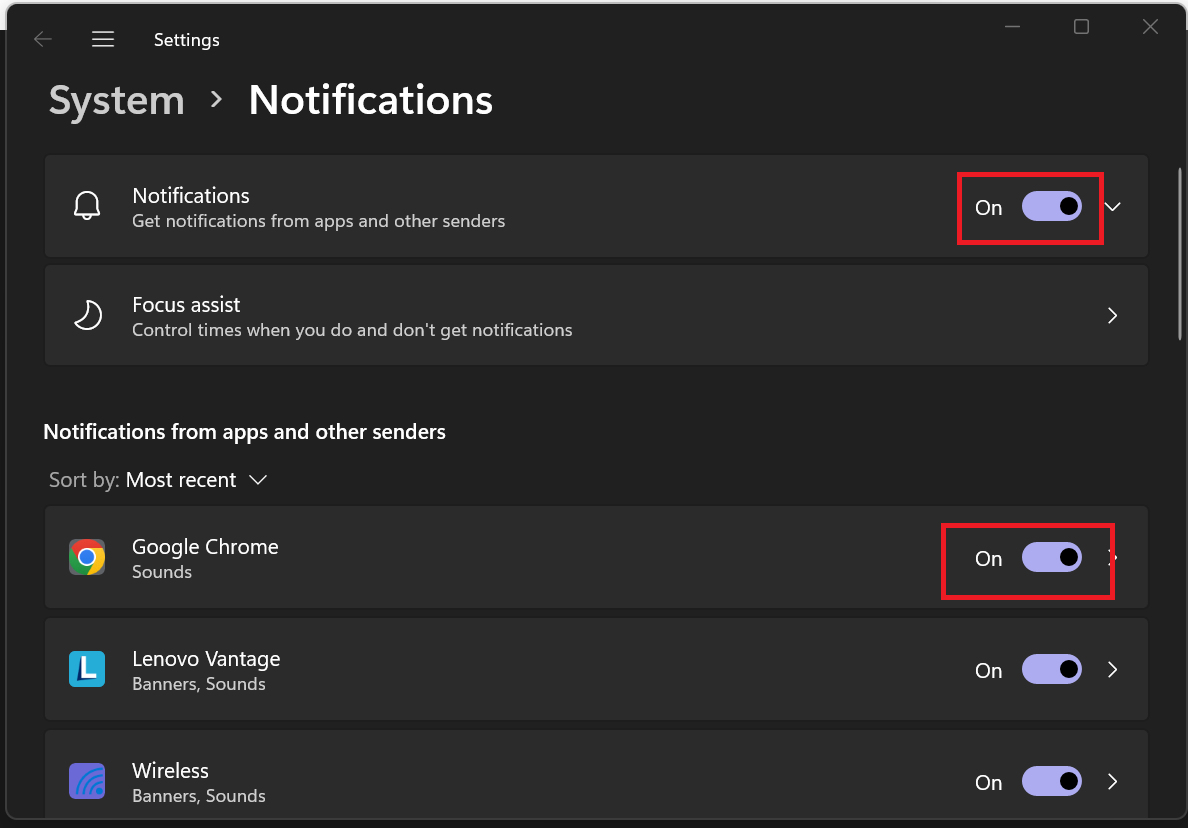
Task: Expand the Notifications options chevron
Action: click(x=1113, y=207)
